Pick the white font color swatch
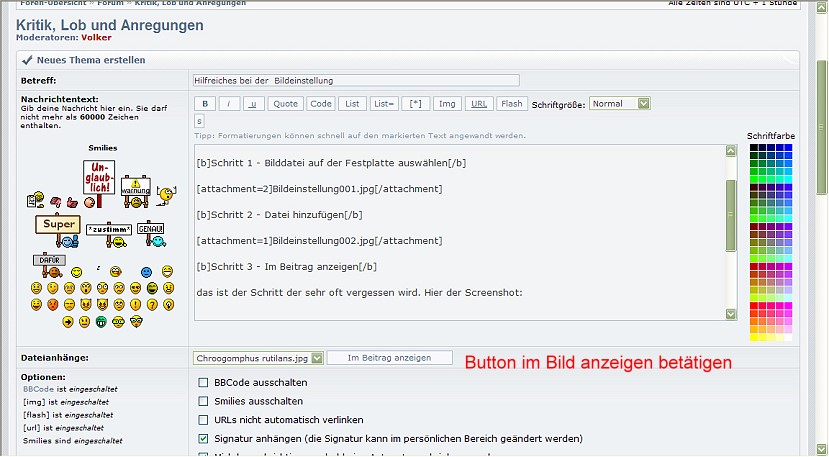The height and width of the screenshot is (457, 829). click(788, 337)
